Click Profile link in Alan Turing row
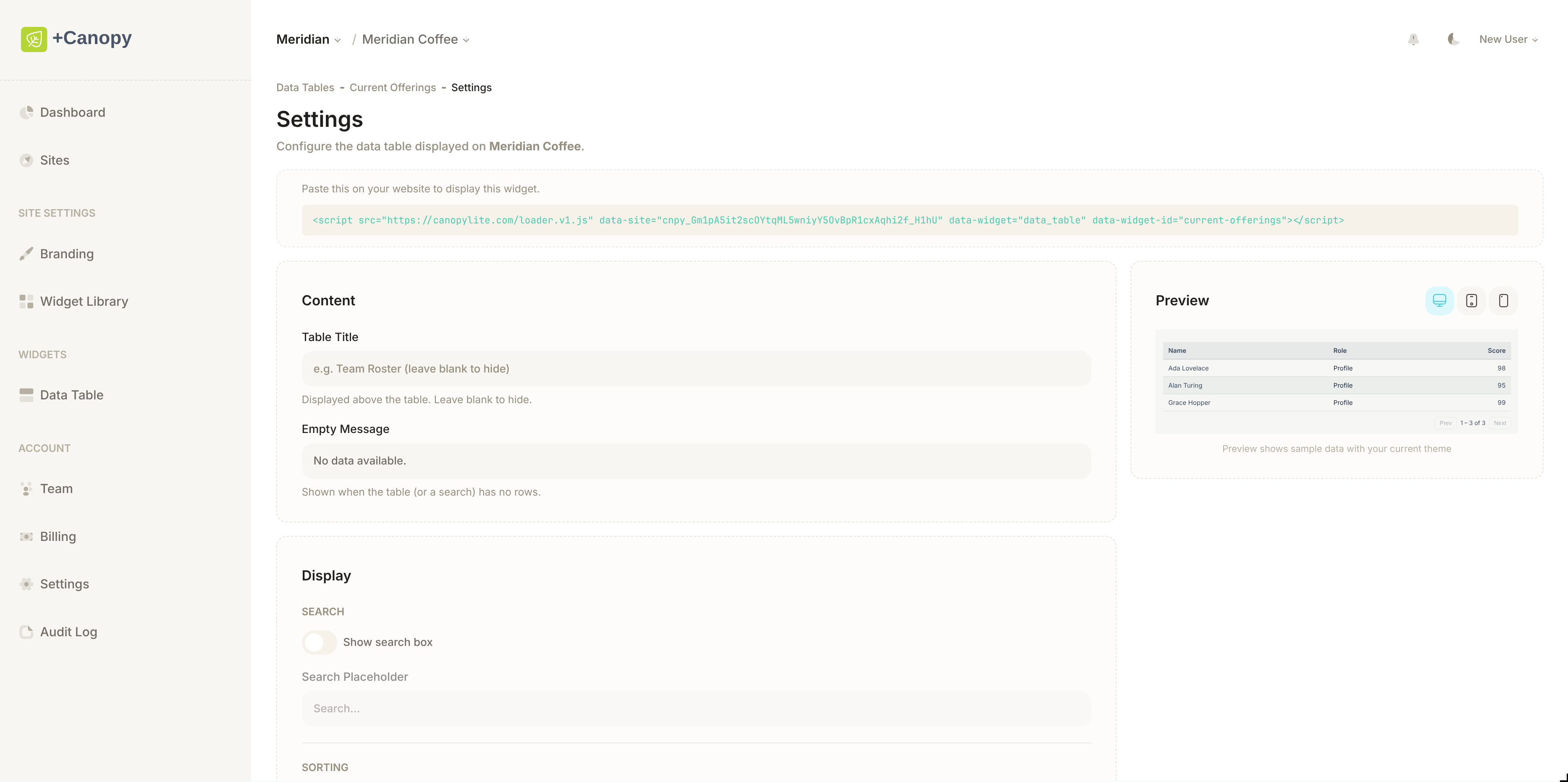This screenshot has height=782, width=1568. click(x=1343, y=385)
